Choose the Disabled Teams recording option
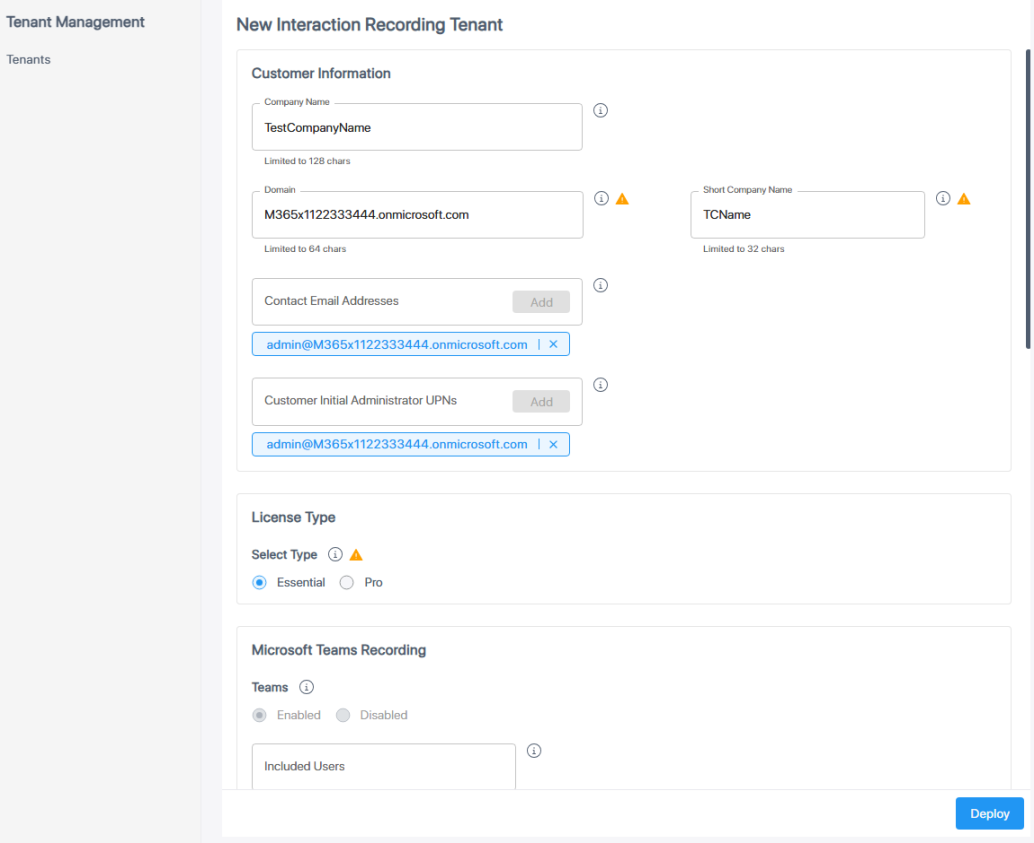Image resolution: width=1034 pixels, height=843 pixels. point(344,715)
